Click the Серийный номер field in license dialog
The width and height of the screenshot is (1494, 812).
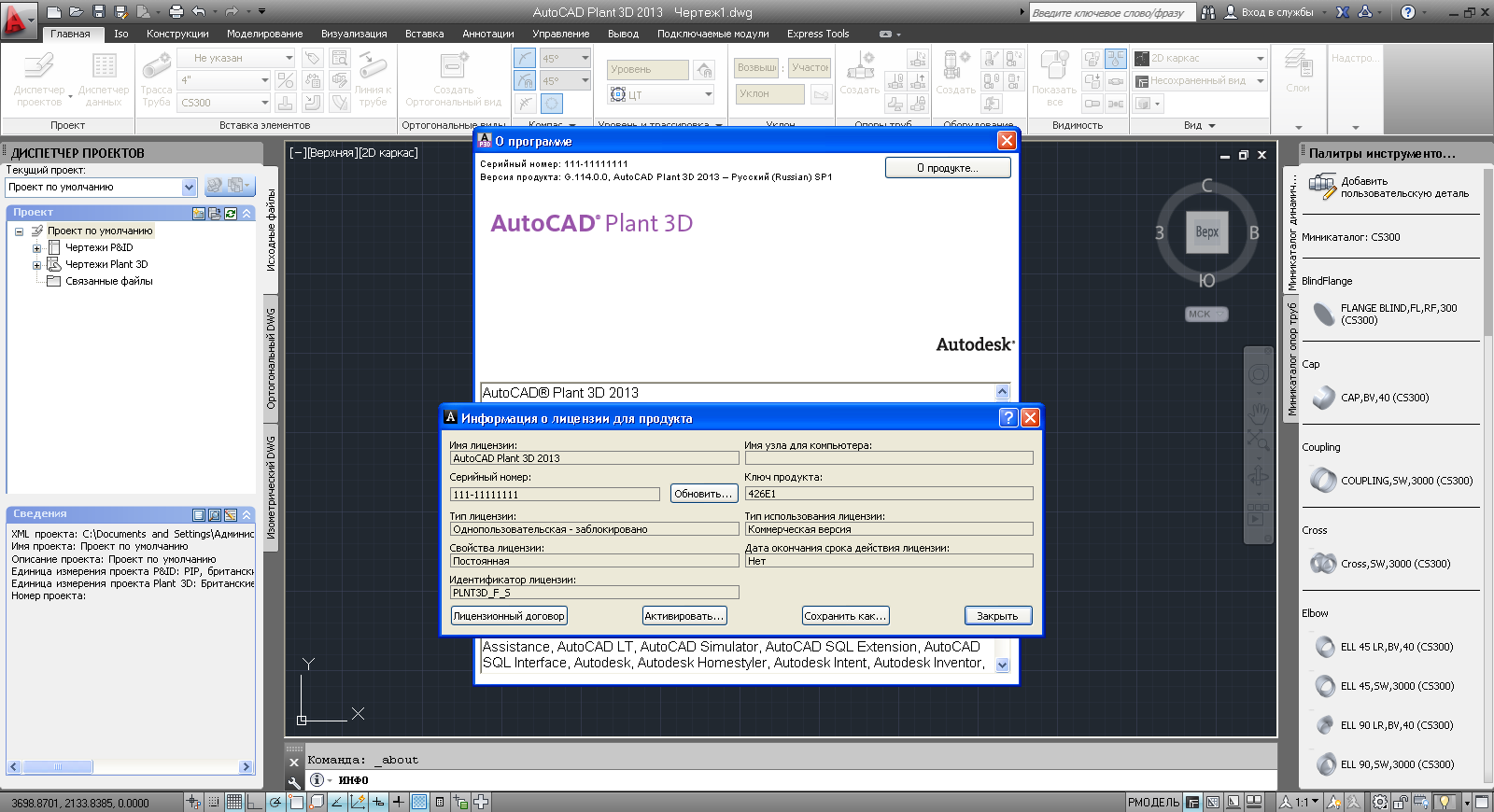[x=556, y=495]
